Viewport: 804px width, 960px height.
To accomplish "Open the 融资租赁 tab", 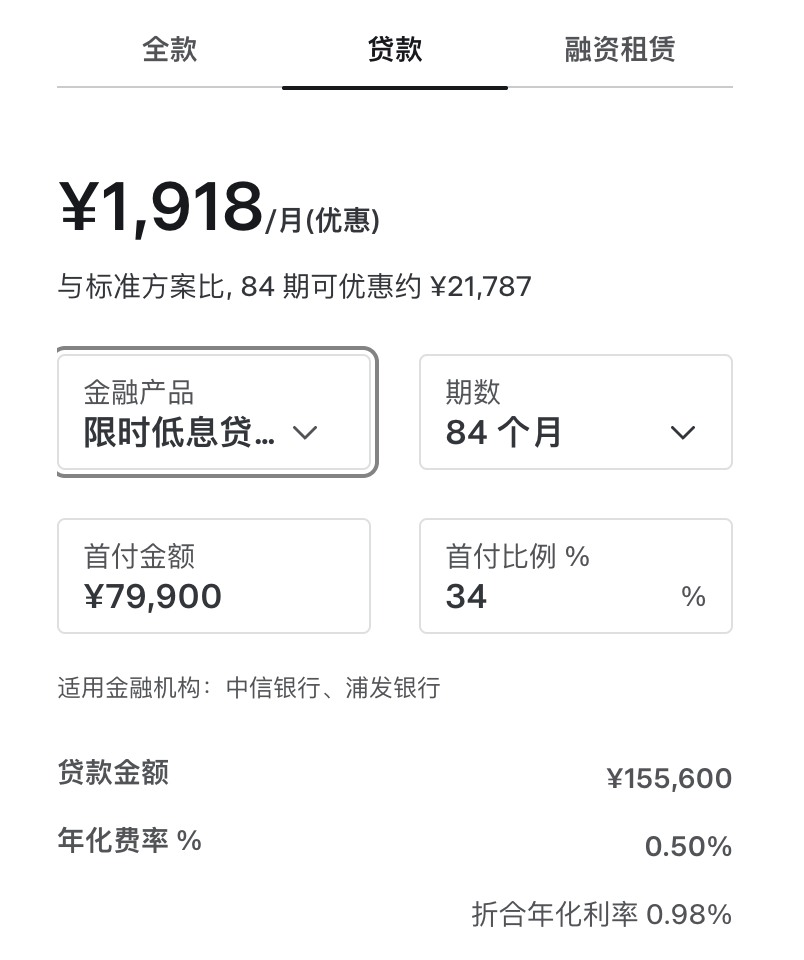I will tap(620, 50).
